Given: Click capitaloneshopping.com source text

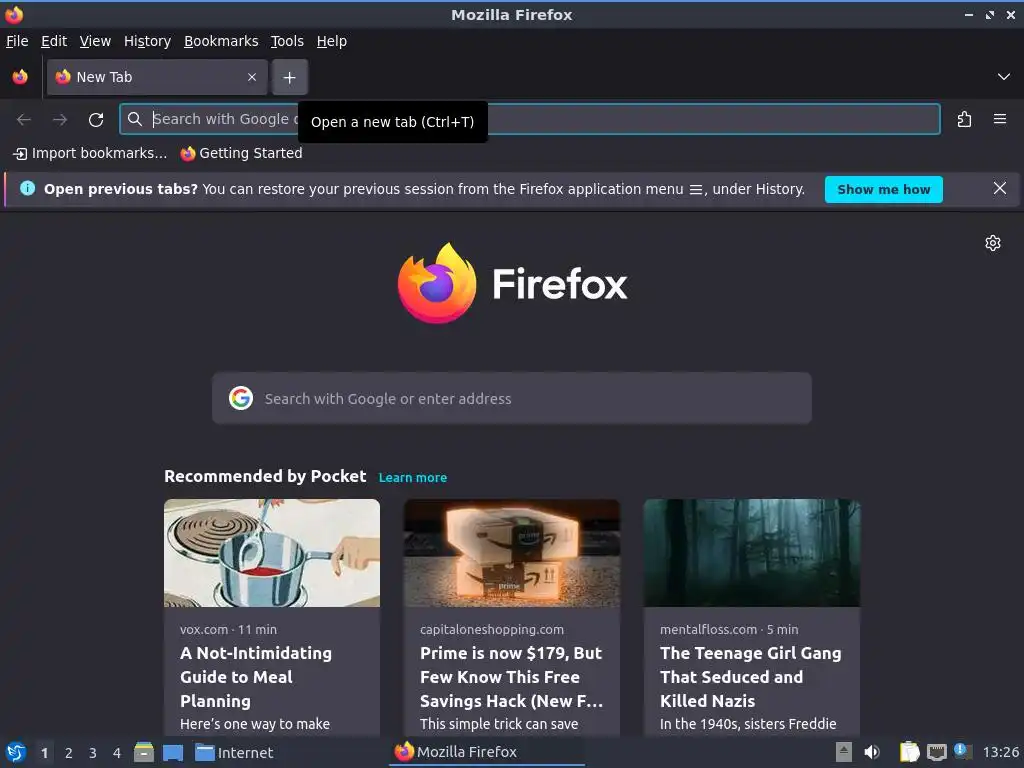Looking at the screenshot, I should tap(492, 630).
